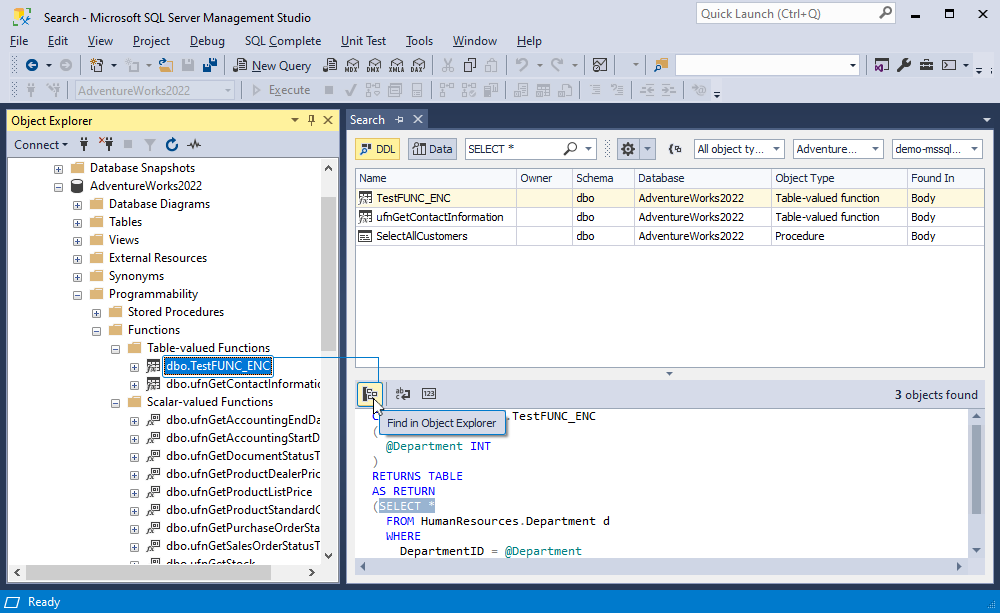Click the match case 'ab' icon

(x=402, y=394)
